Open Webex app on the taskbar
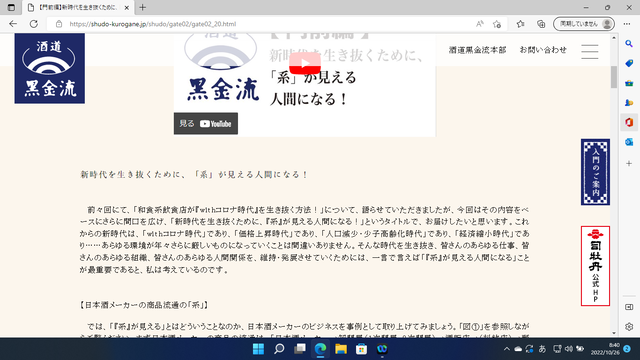 coord(382,349)
